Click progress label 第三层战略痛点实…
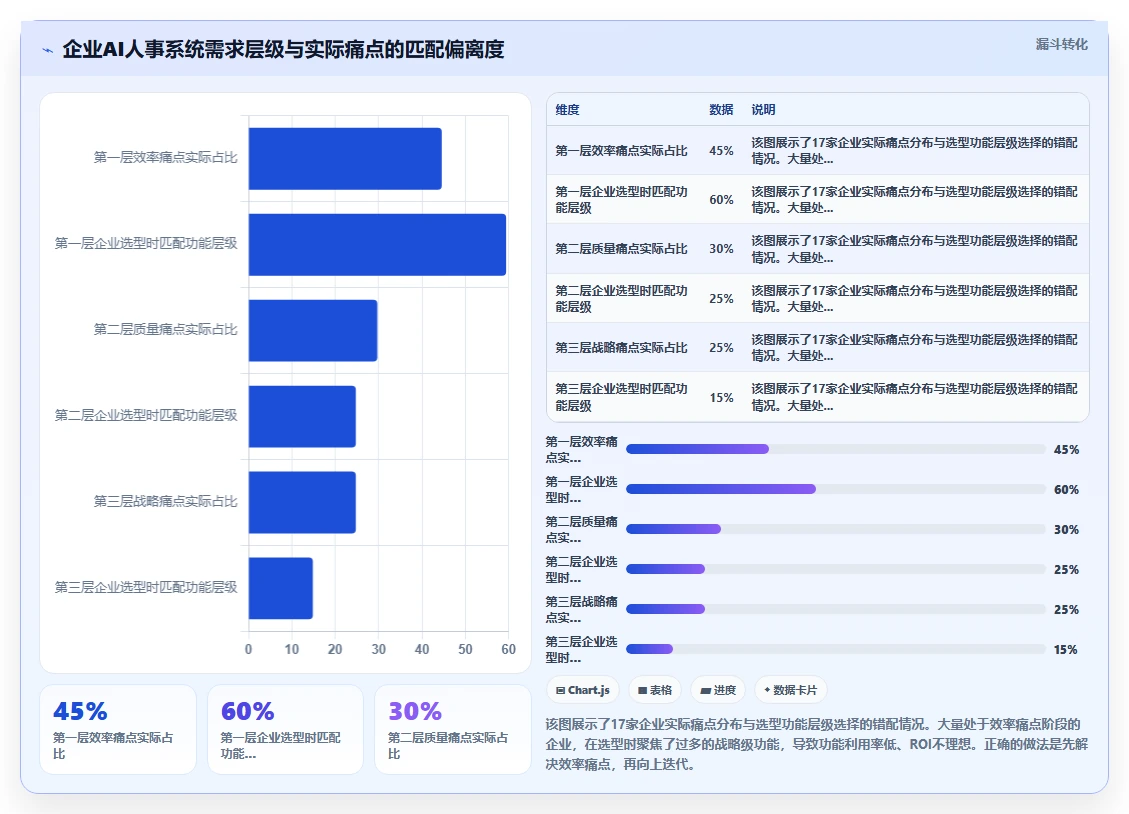Image resolution: width=1129 pixels, height=814 pixels. pyautogui.click(x=582, y=609)
